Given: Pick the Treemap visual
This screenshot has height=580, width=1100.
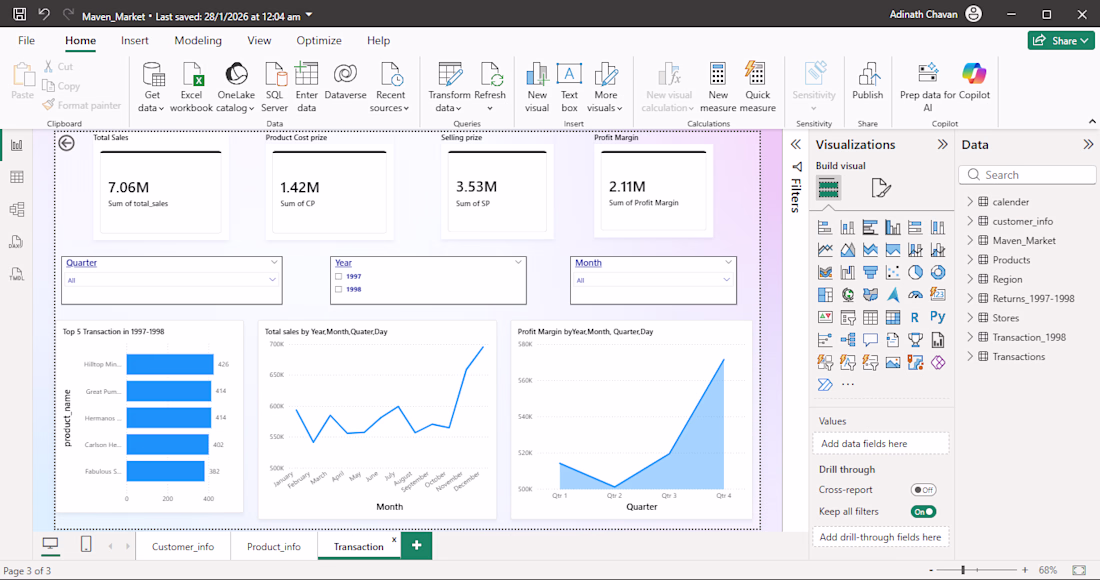Looking at the screenshot, I should [x=825, y=295].
